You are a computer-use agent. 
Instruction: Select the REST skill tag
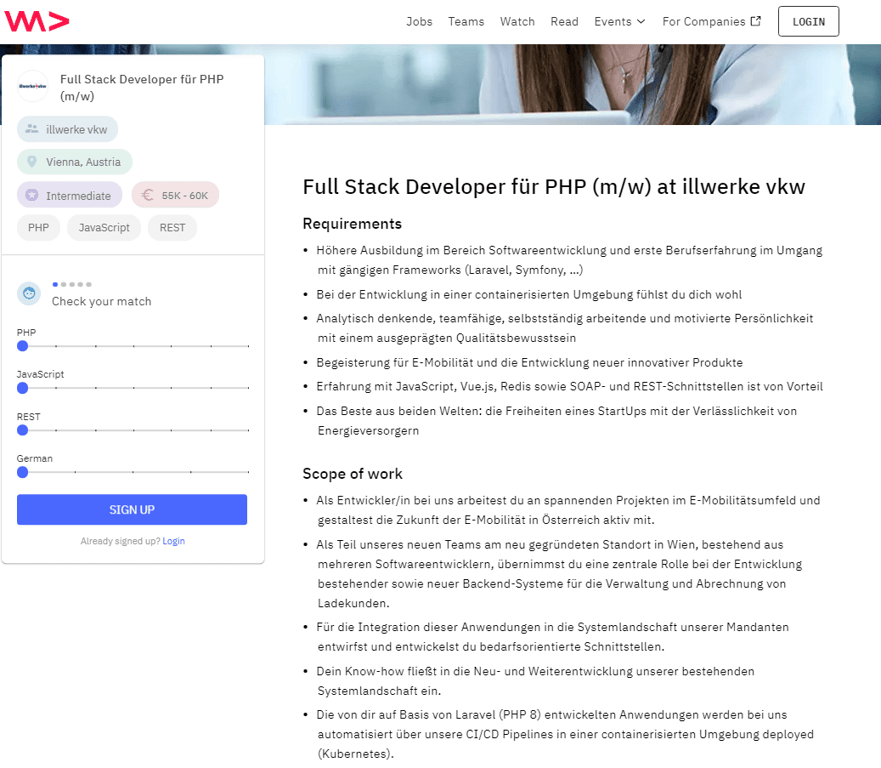[172, 228]
